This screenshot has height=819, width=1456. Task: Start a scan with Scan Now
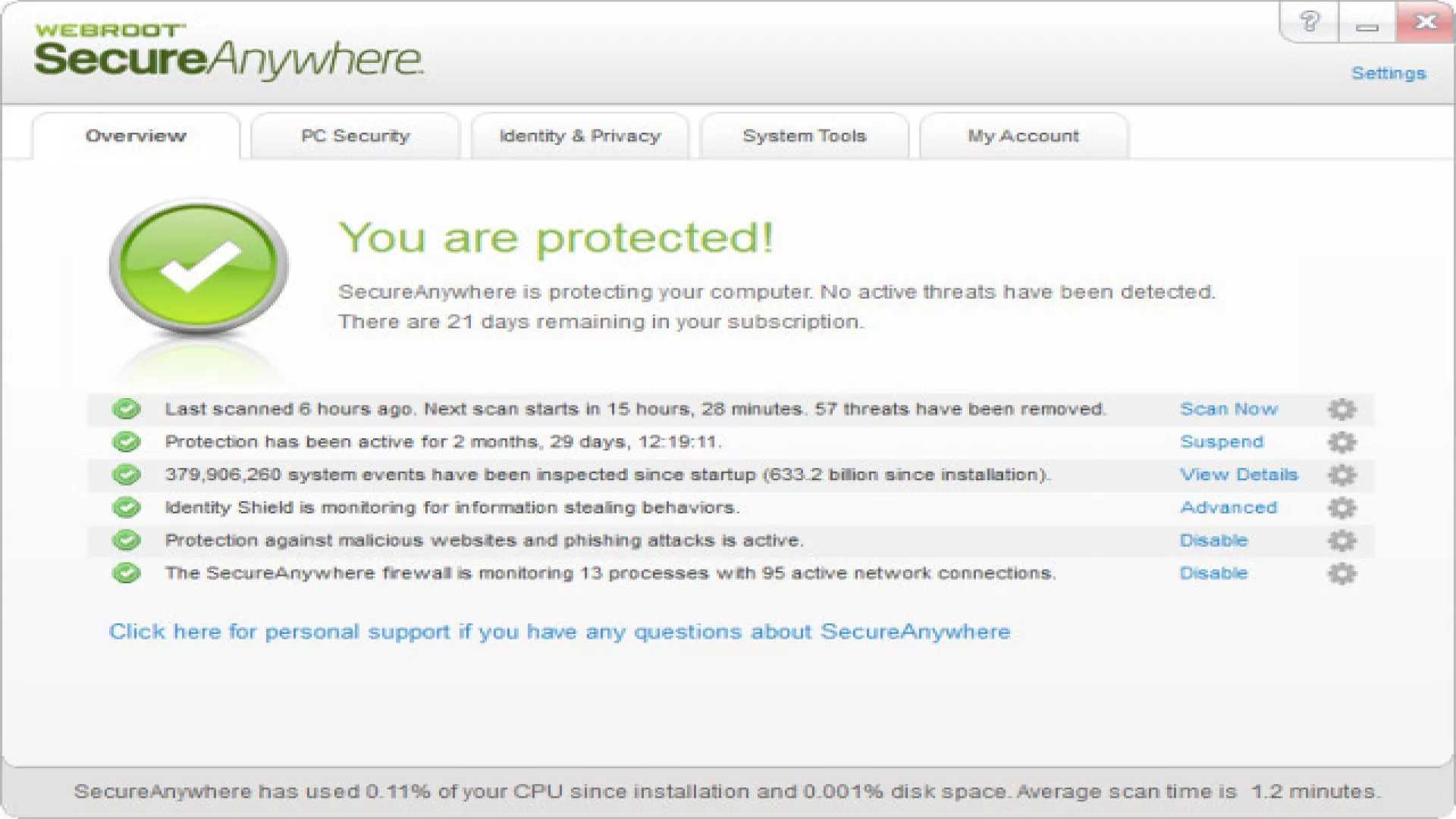point(1228,409)
